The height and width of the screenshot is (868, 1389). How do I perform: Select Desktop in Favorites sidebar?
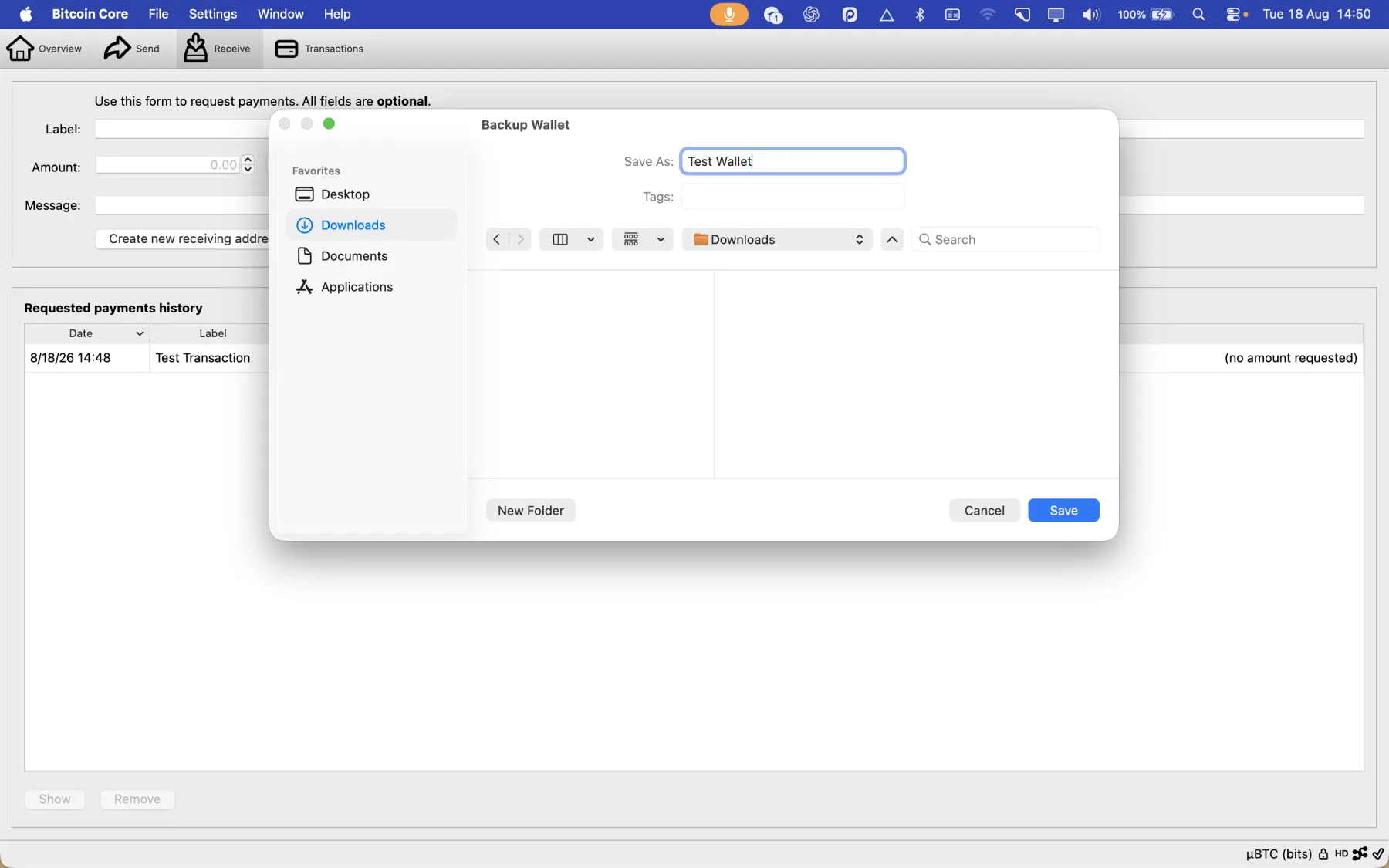(372, 194)
